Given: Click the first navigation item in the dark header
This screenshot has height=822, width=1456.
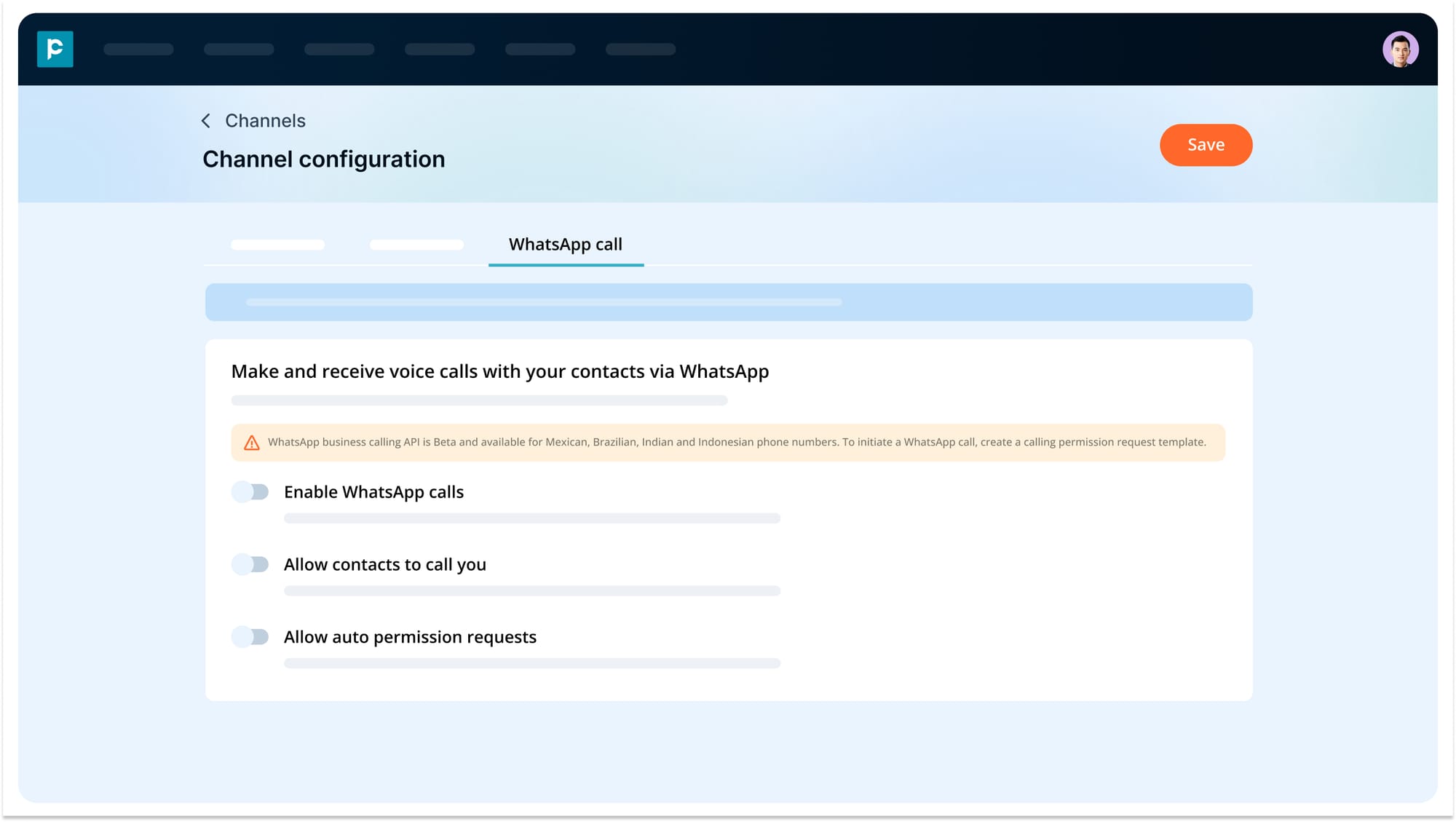Looking at the screenshot, I should (x=138, y=49).
